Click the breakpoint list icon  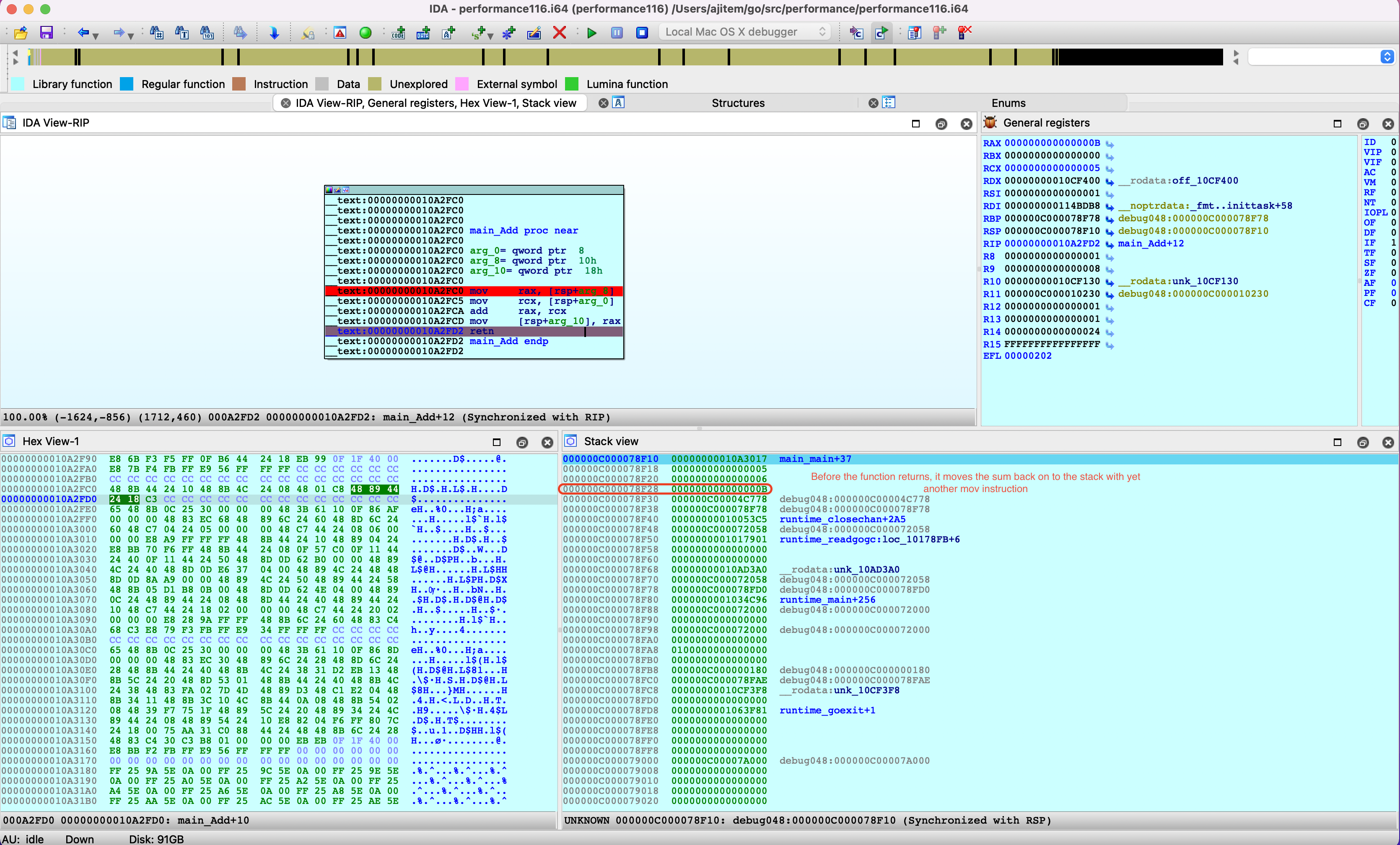point(914,32)
